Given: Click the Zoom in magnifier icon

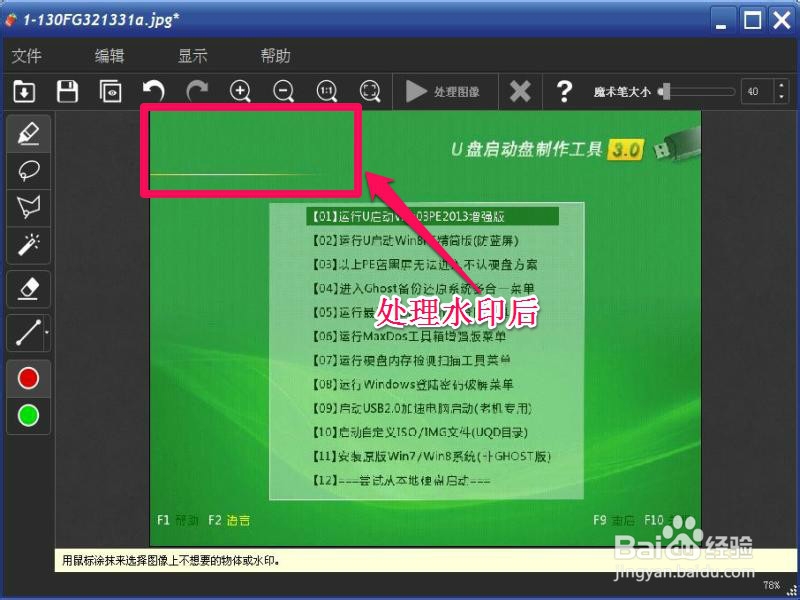Looking at the screenshot, I should tap(240, 91).
